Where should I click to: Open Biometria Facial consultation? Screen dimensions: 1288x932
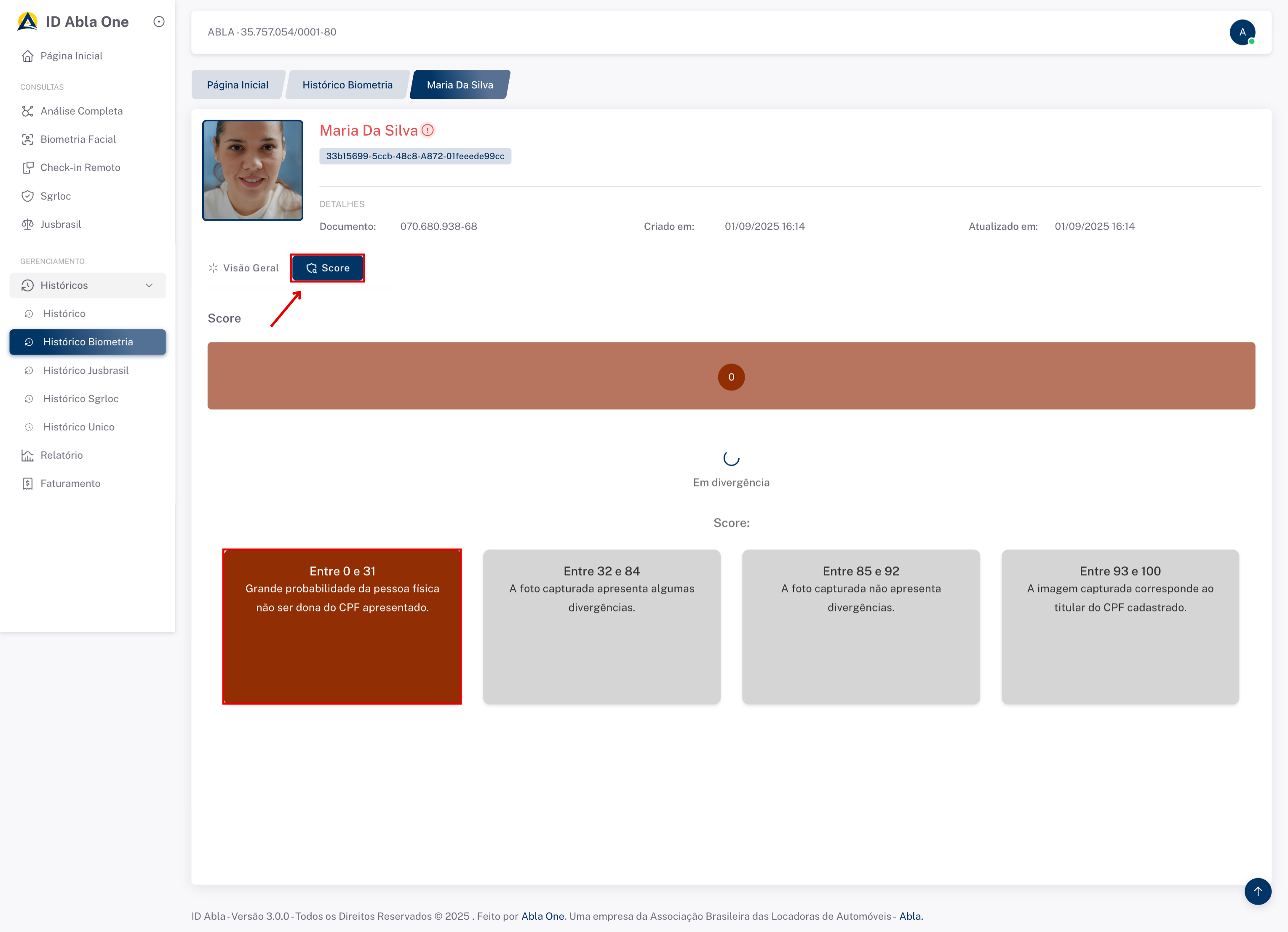pos(78,139)
